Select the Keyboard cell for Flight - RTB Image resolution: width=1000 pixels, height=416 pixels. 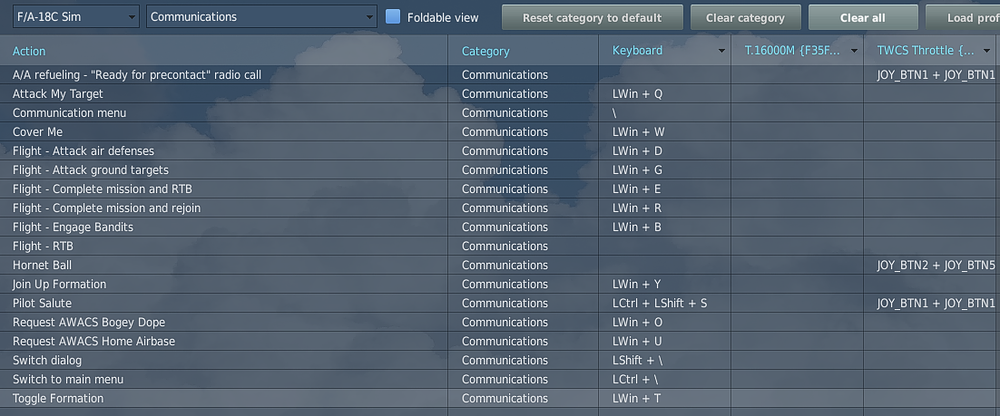point(665,246)
